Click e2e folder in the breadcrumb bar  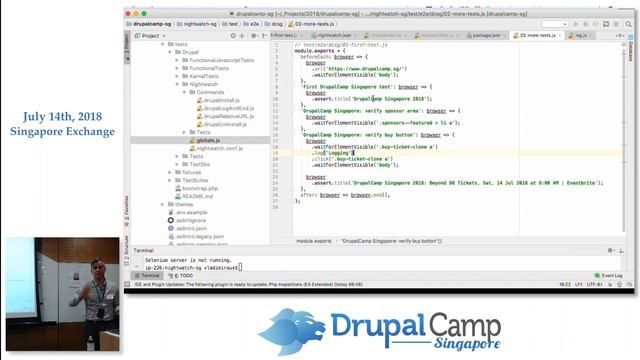pos(251,24)
